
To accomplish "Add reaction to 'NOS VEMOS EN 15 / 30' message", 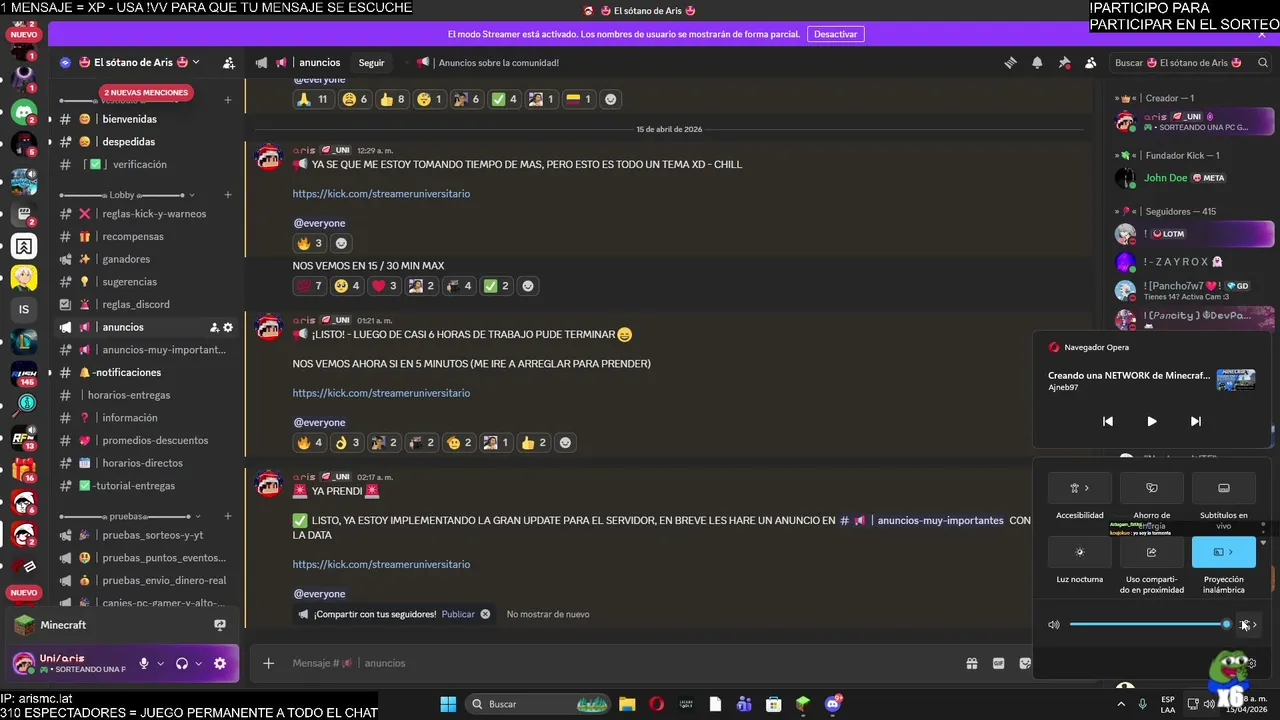I will coord(528,286).
